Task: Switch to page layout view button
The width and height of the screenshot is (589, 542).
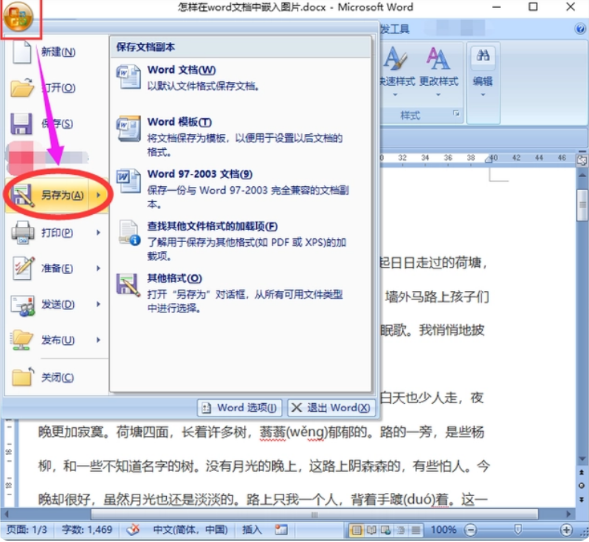Action: pyautogui.click(x=356, y=530)
